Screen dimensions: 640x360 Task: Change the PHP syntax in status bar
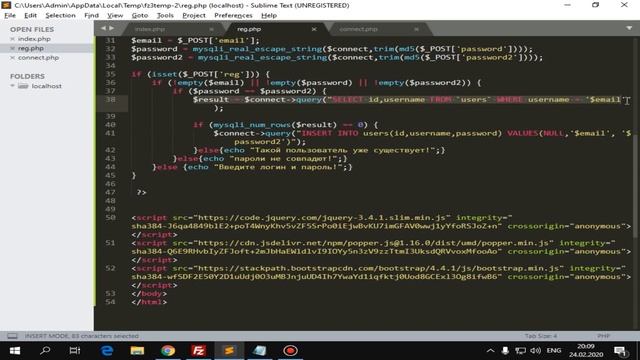(x=603, y=336)
